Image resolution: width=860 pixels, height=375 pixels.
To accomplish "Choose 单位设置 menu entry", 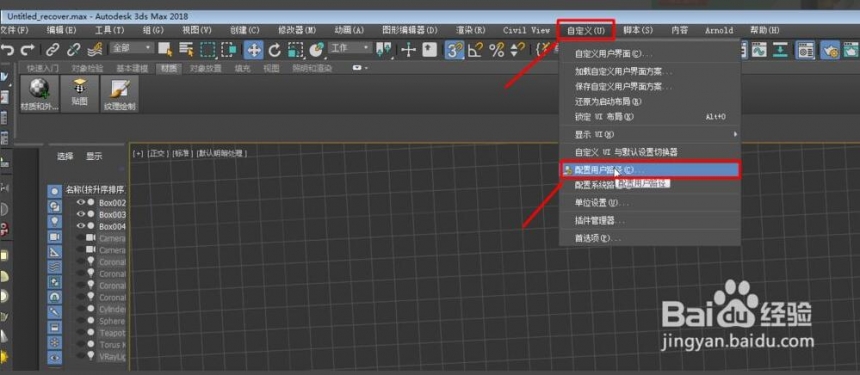I will pyautogui.click(x=650, y=203).
